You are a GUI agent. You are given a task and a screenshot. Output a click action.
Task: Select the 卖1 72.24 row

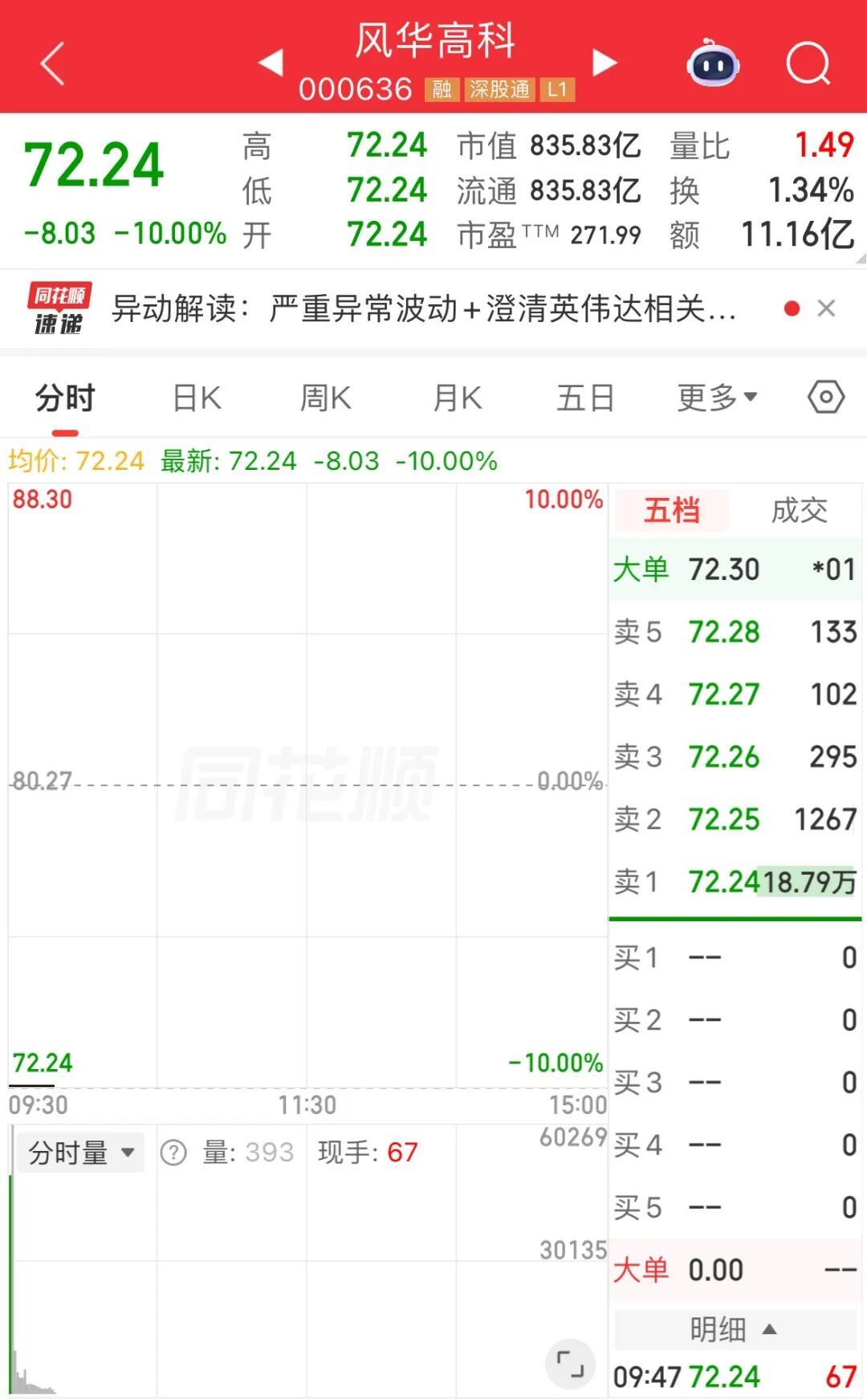735,882
